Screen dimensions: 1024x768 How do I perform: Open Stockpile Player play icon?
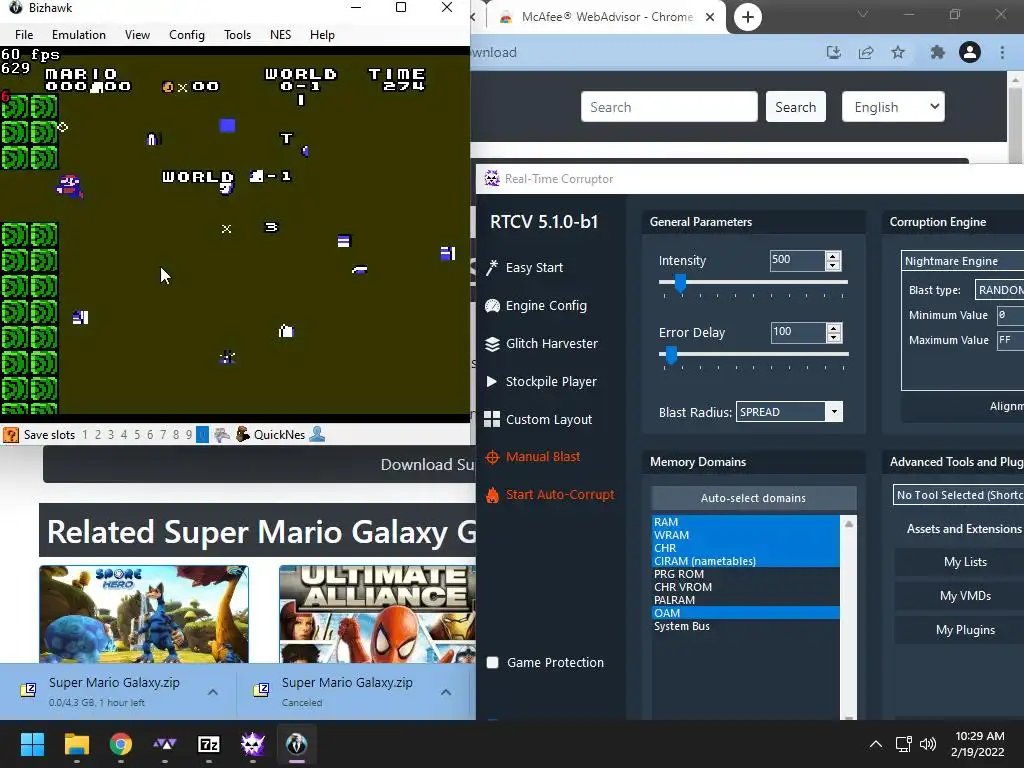coord(492,381)
